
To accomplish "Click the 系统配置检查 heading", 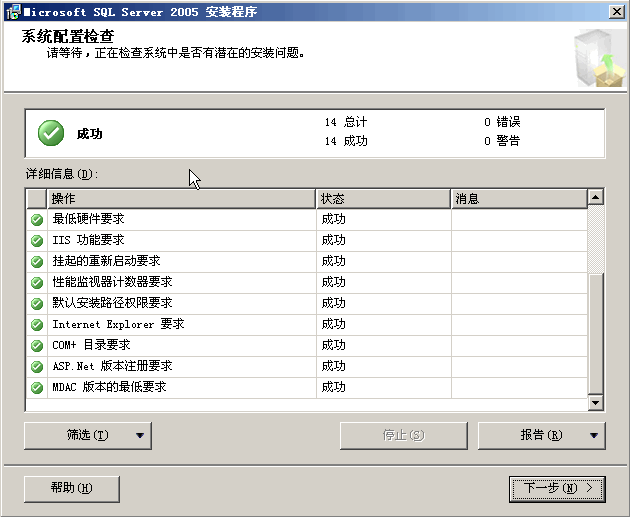I will pos(68,37).
